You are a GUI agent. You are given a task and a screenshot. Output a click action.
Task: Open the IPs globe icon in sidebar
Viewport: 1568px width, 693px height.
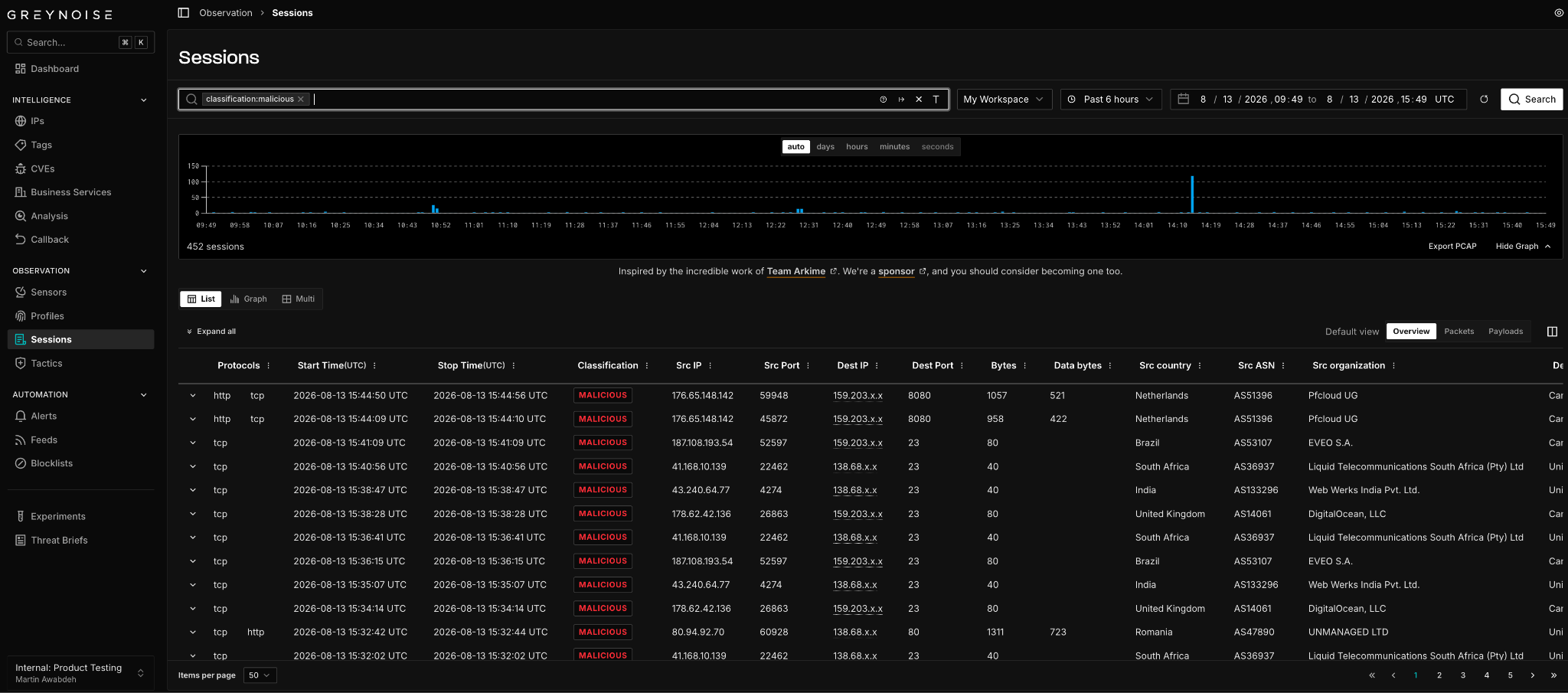[21, 121]
